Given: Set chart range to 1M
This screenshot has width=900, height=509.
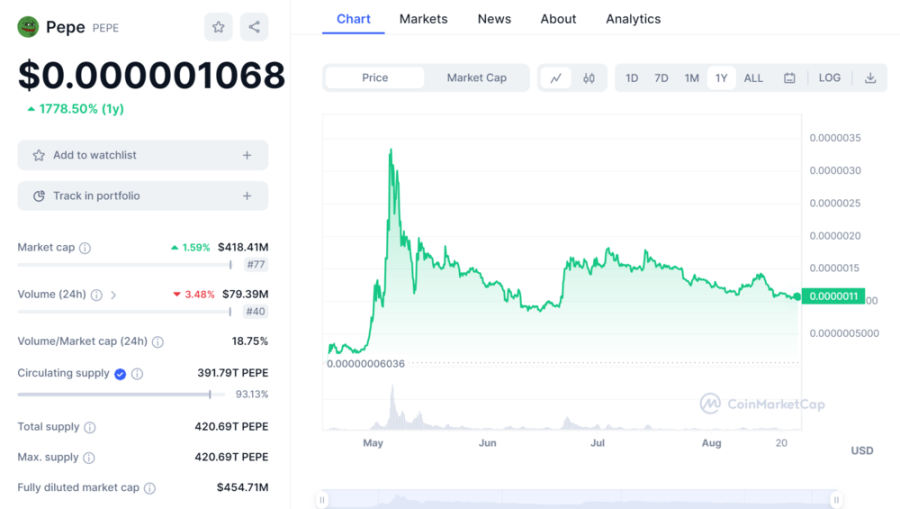Looking at the screenshot, I should pyautogui.click(x=692, y=78).
